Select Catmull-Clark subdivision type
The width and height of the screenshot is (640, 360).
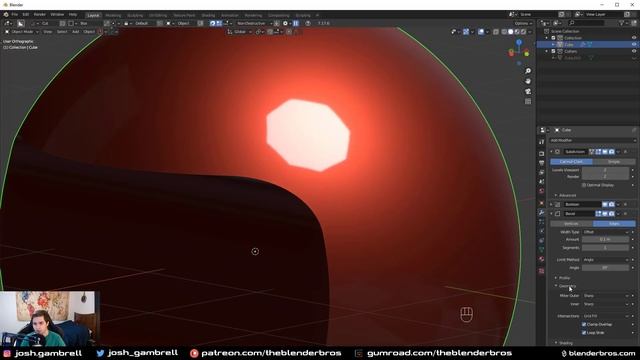[571, 162]
